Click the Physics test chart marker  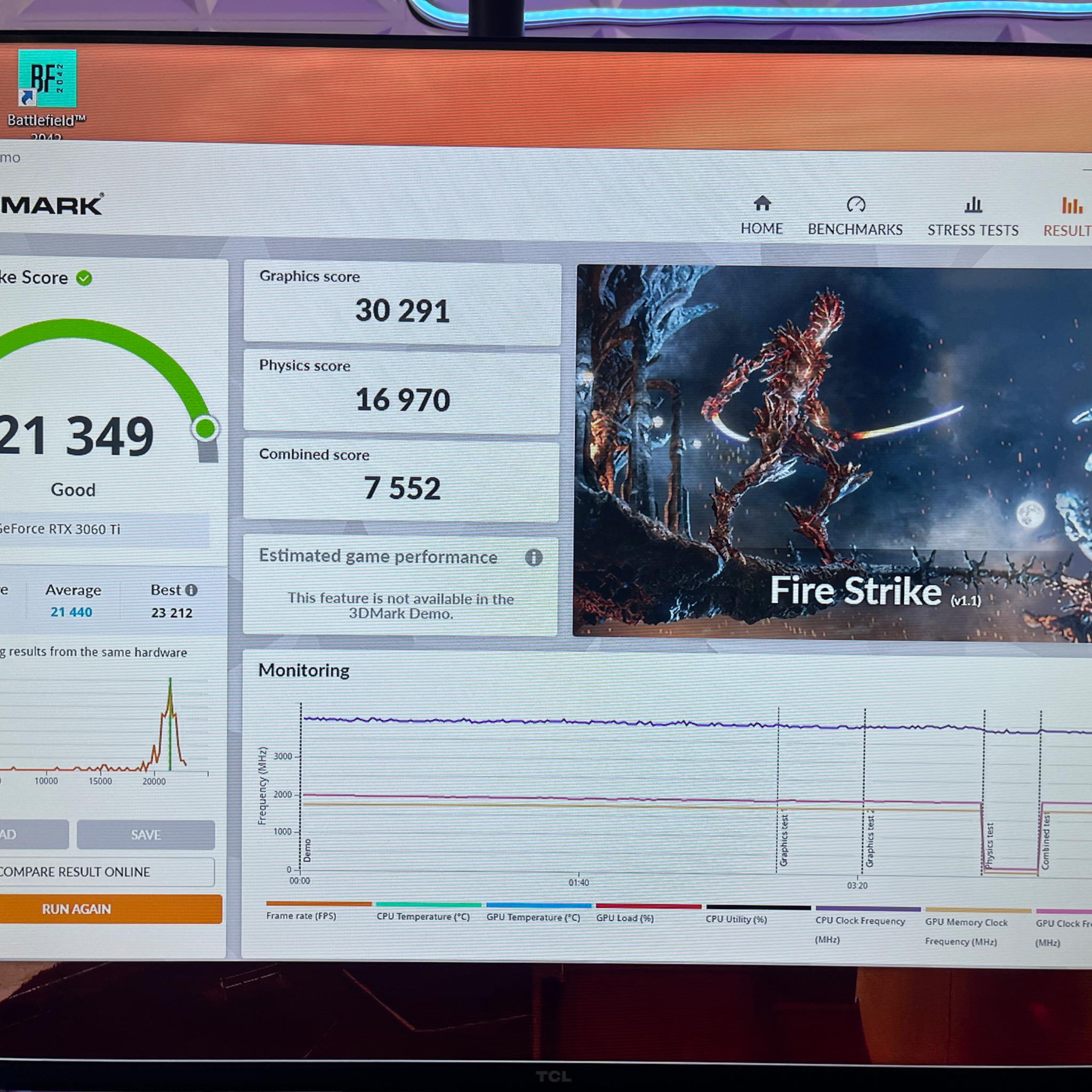[x=989, y=846]
